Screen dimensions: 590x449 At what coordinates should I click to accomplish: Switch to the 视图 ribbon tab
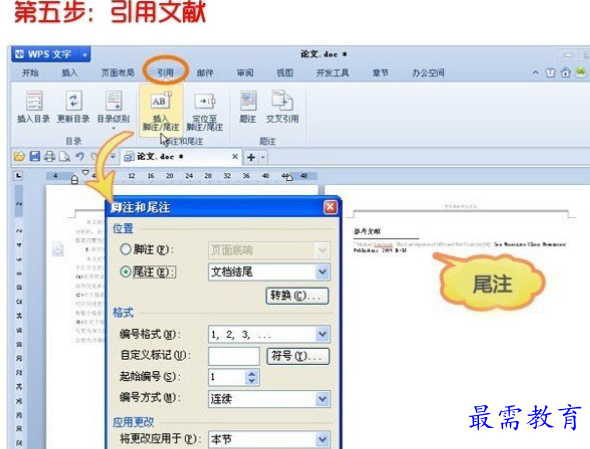285,73
